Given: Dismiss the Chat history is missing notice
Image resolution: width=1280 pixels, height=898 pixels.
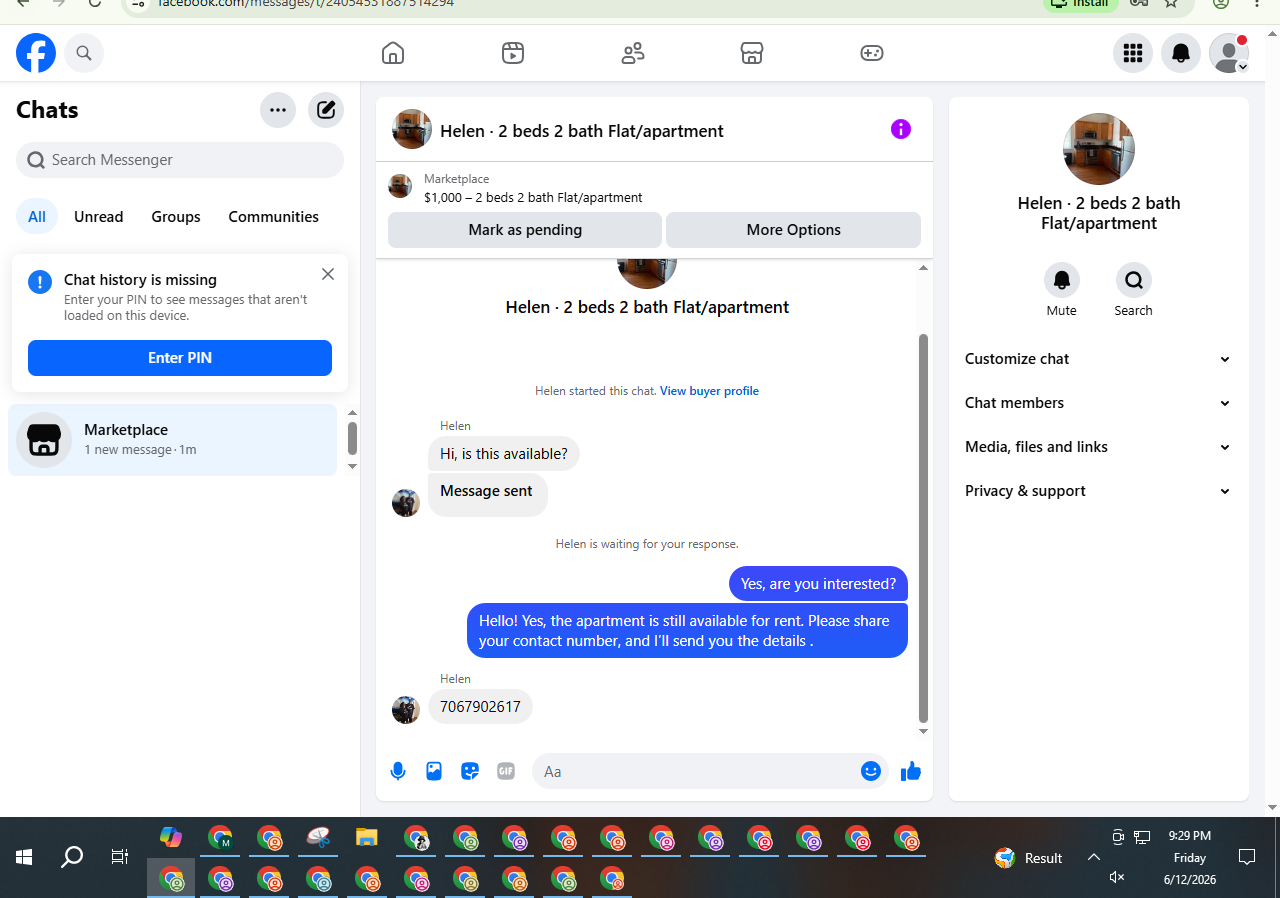Looking at the screenshot, I should [x=328, y=274].
